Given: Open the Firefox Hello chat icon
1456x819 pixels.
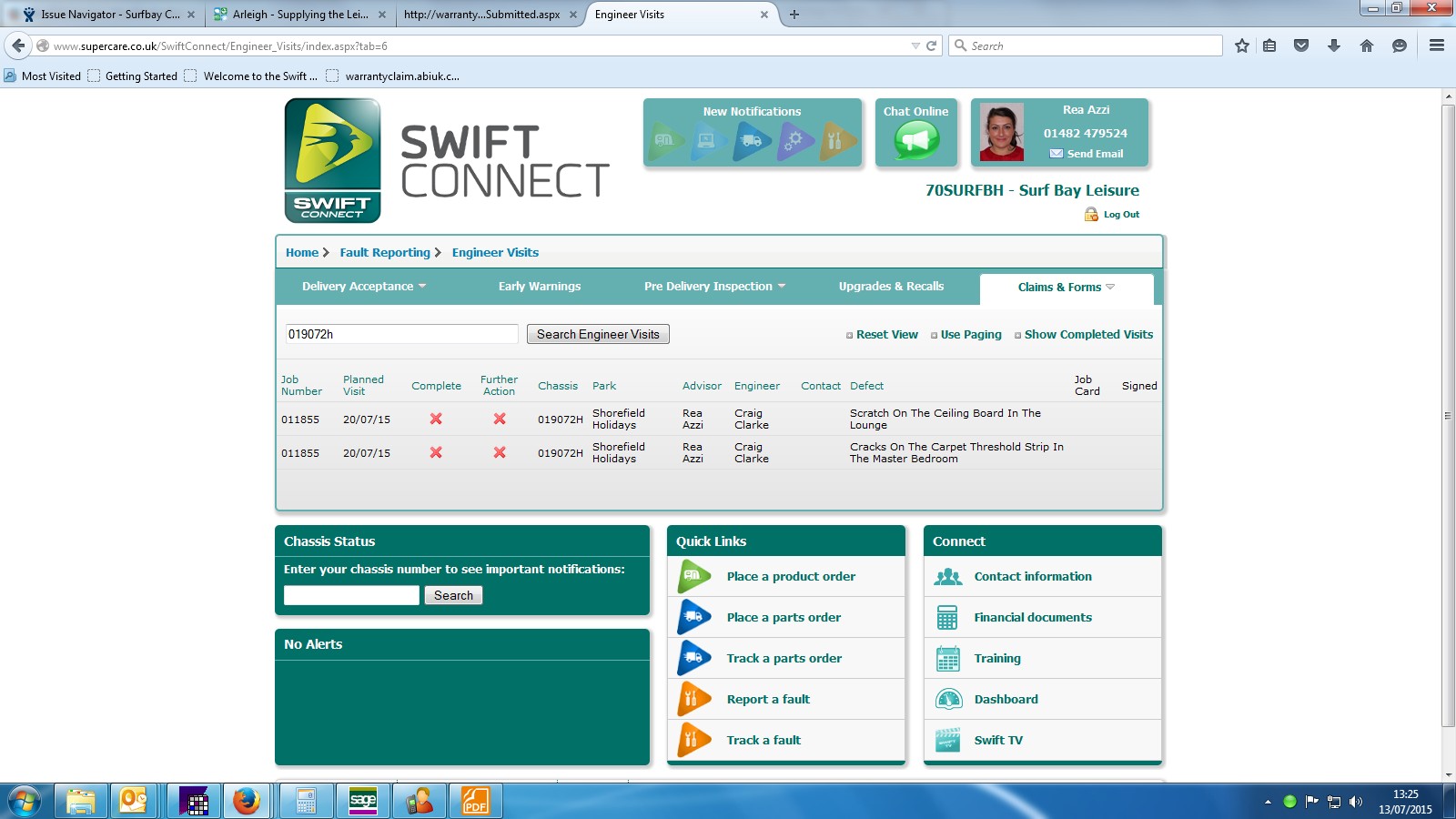Looking at the screenshot, I should (x=1400, y=45).
